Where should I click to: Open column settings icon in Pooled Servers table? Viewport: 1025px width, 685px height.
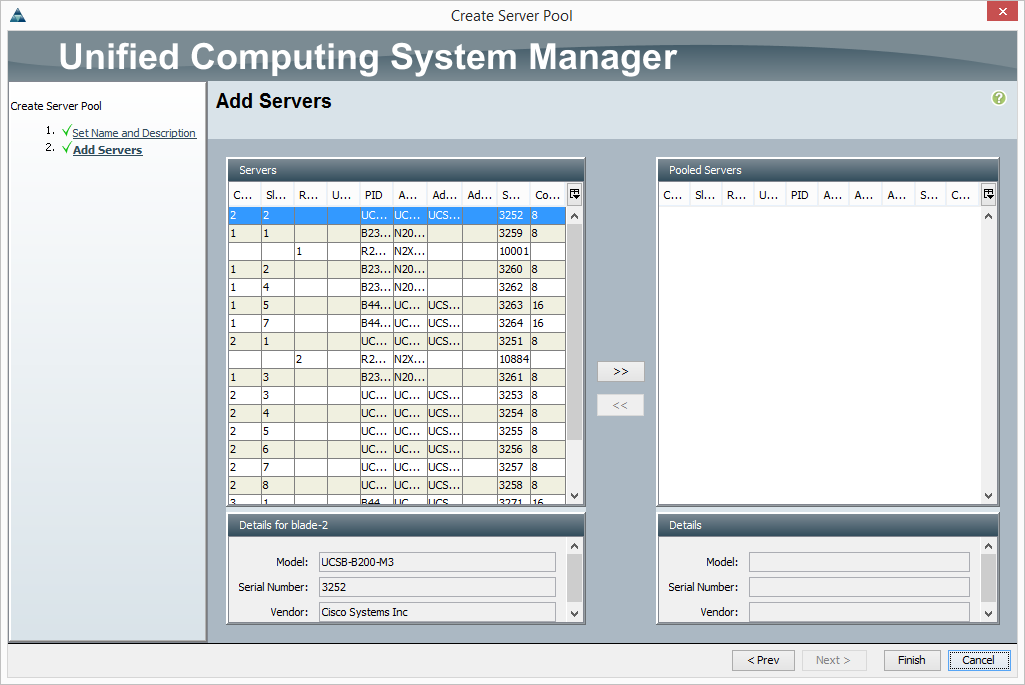pos(988,194)
